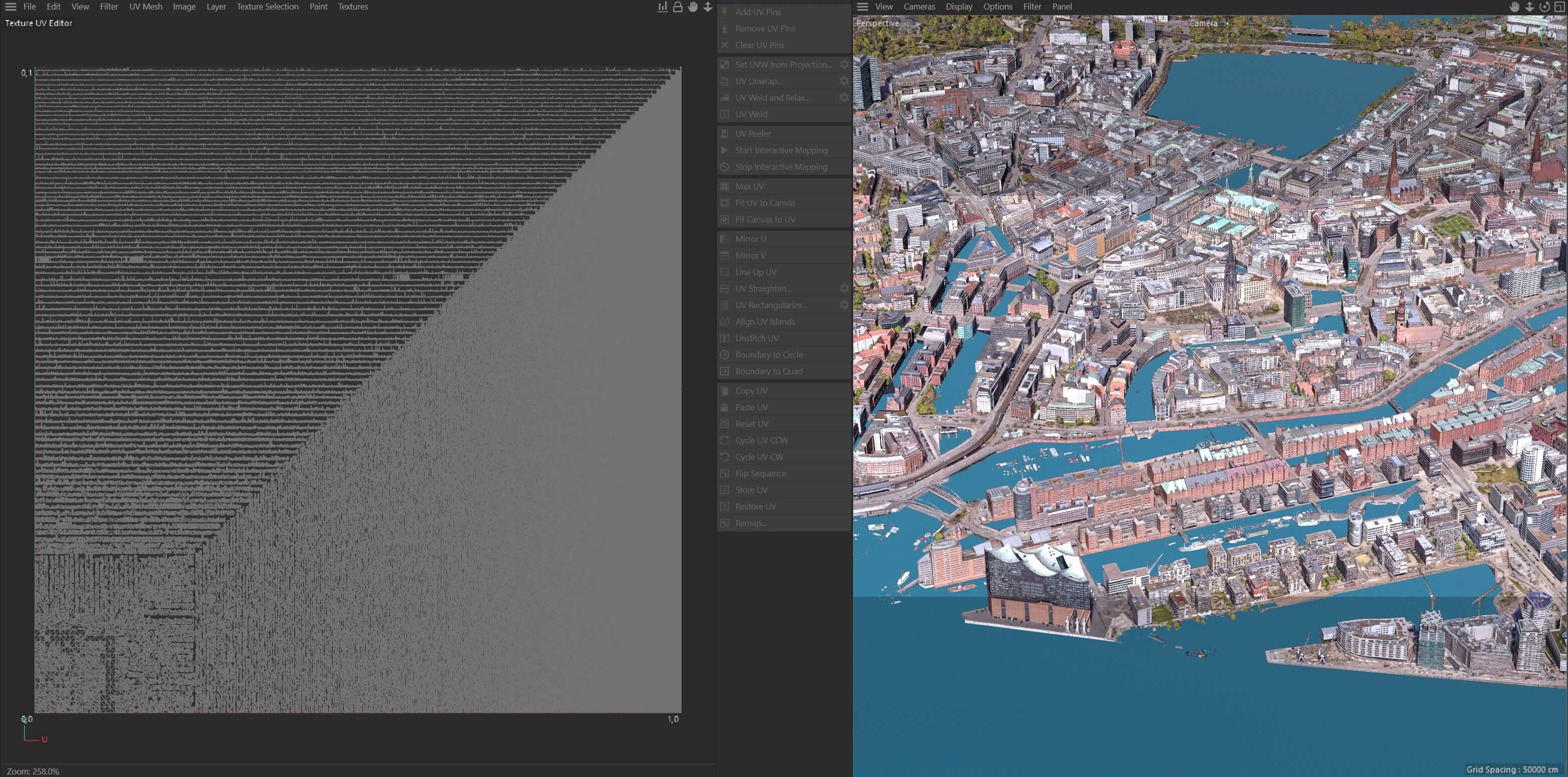
Task: Open UV Unwrap settings gear
Action: pos(844,81)
